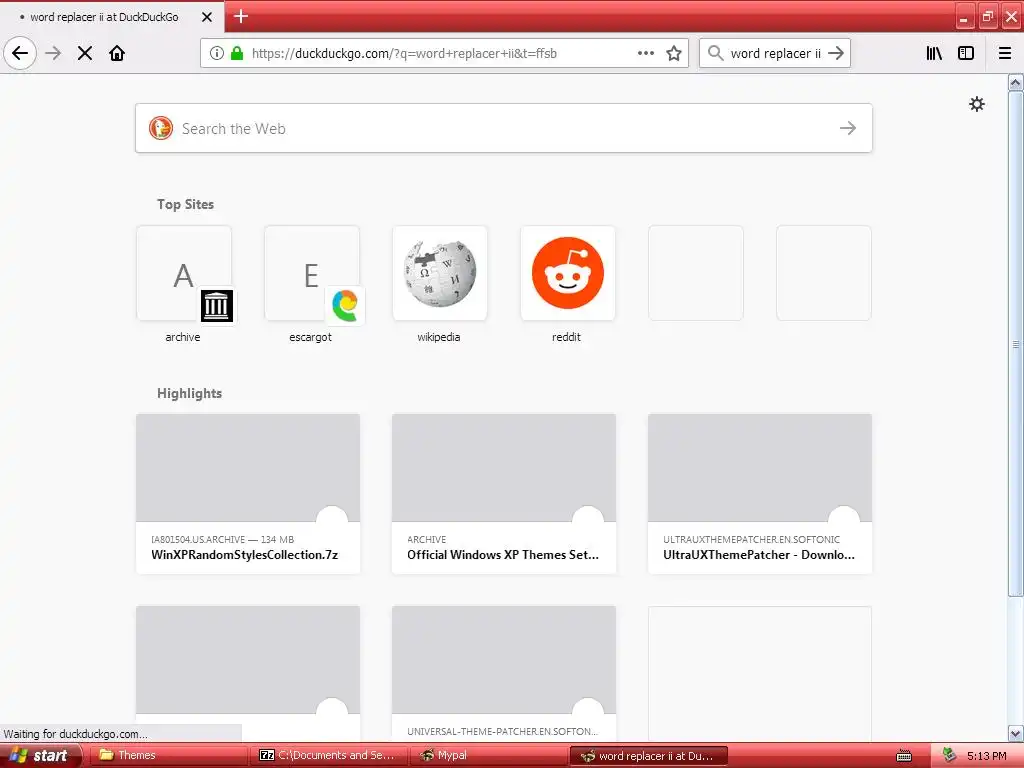The image size is (1024, 768).
Task: Switch to 7-Zip Documents taskbar item
Action: [328, 756]
